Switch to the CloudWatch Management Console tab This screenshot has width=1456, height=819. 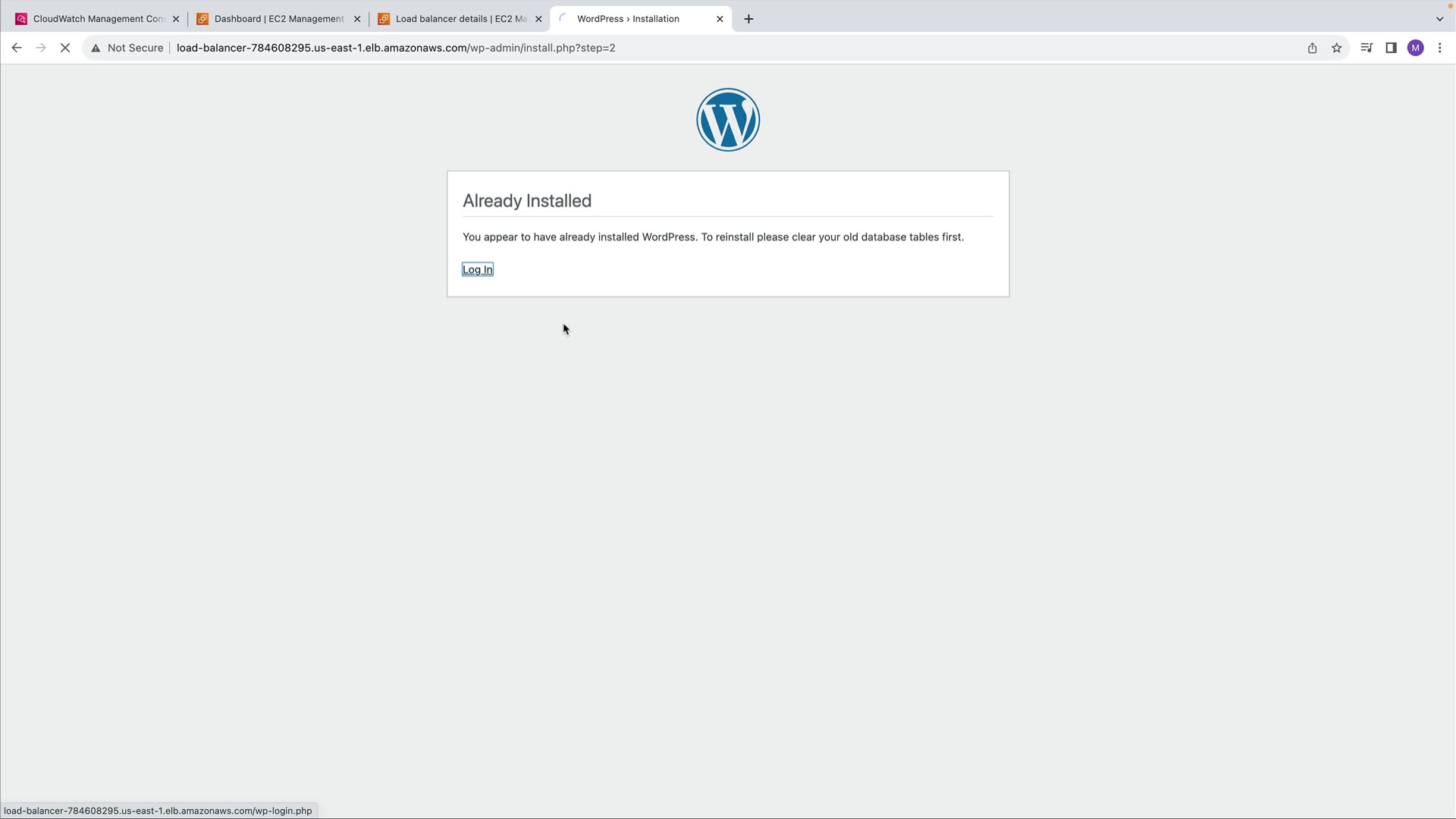pyautogui.click(x=91, y=19)
